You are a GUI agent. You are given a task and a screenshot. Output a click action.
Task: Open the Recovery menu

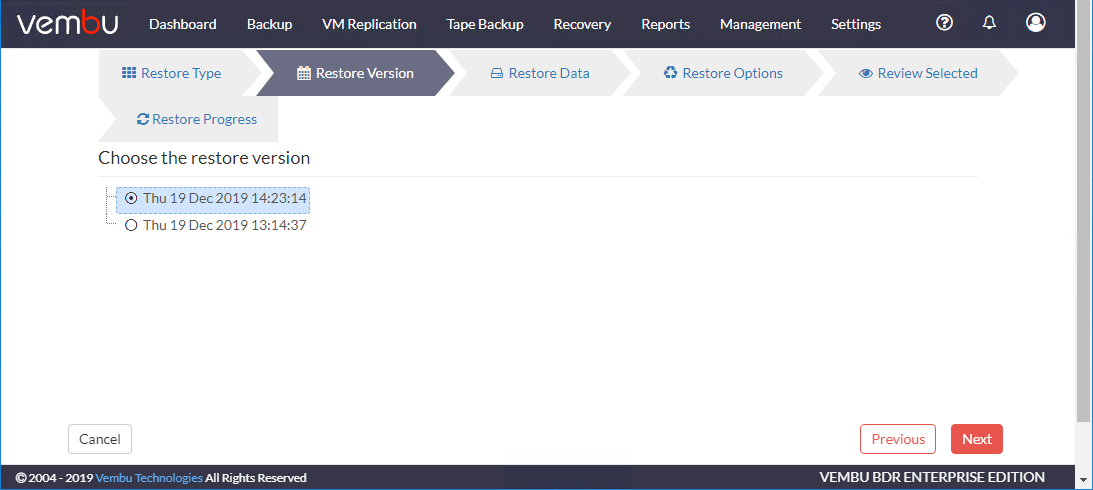coord(582,24)
